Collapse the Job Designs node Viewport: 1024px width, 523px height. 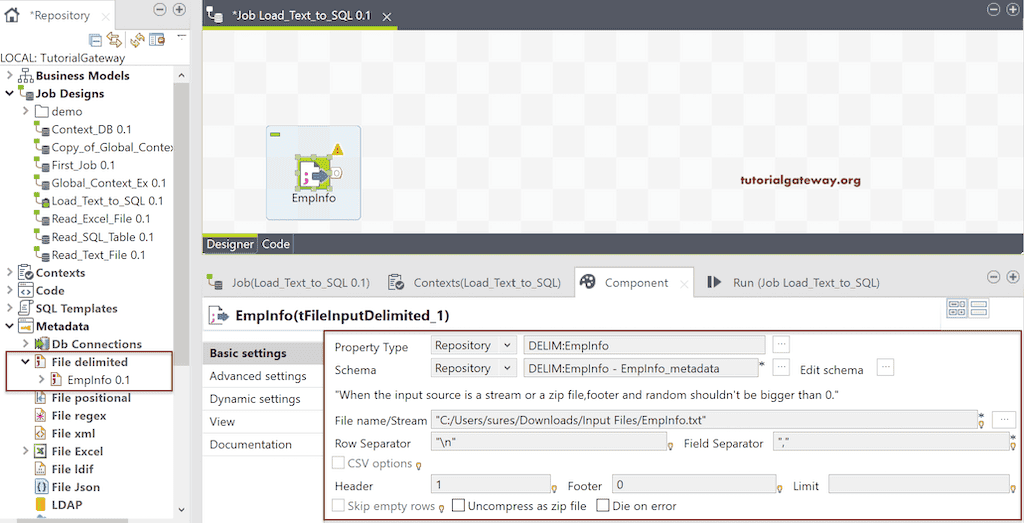click(9, 93)
